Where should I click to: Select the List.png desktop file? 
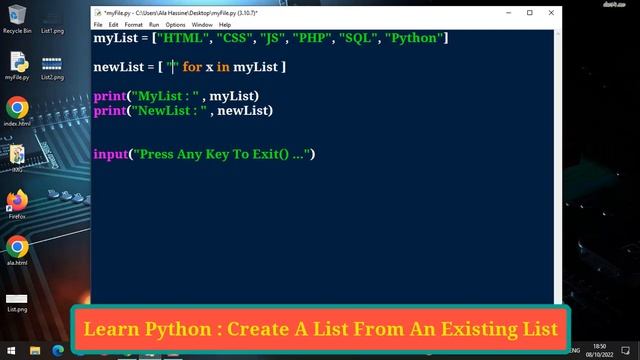[17, 303]
